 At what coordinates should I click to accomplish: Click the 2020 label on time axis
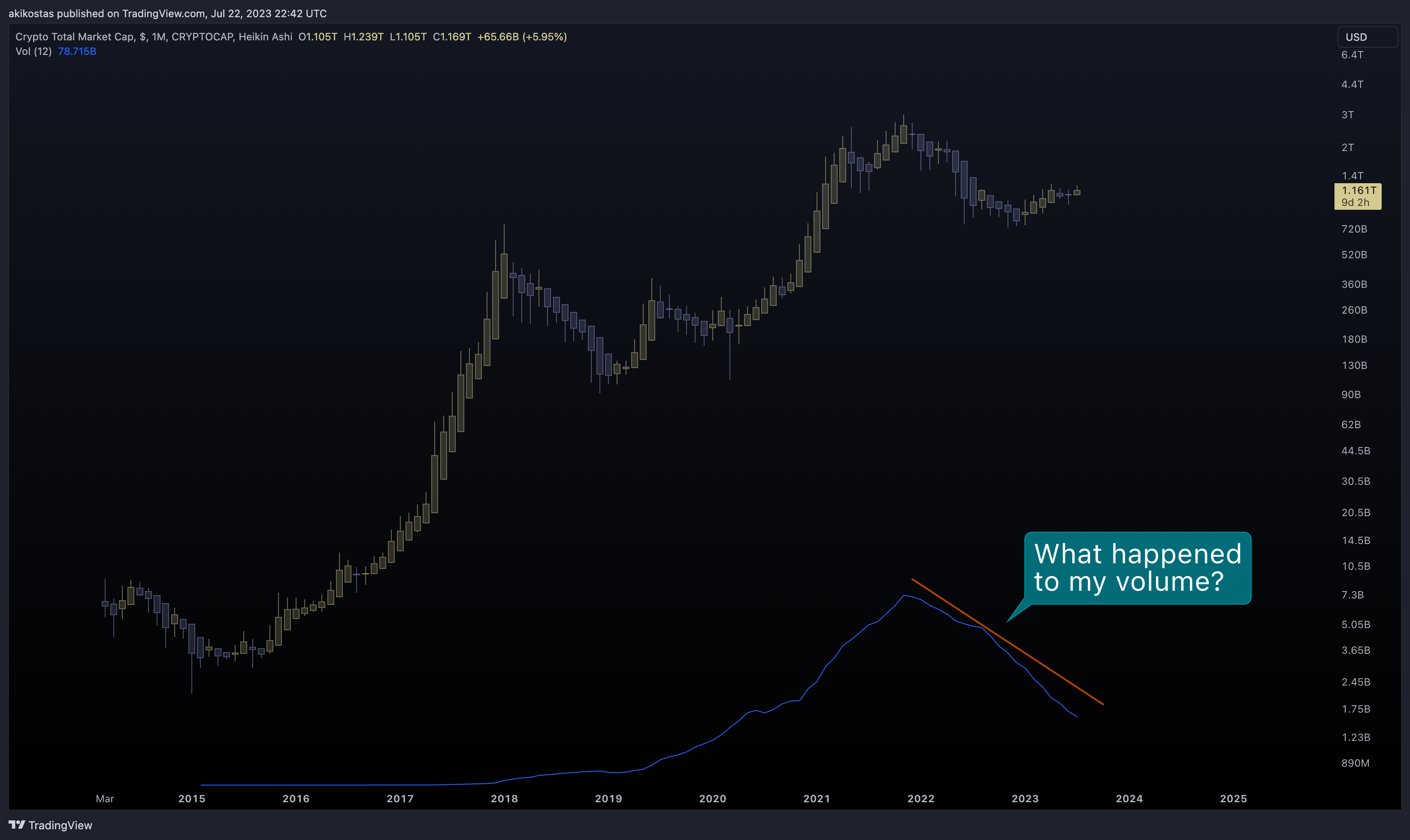pyautogui.click(x=713, y=799)
